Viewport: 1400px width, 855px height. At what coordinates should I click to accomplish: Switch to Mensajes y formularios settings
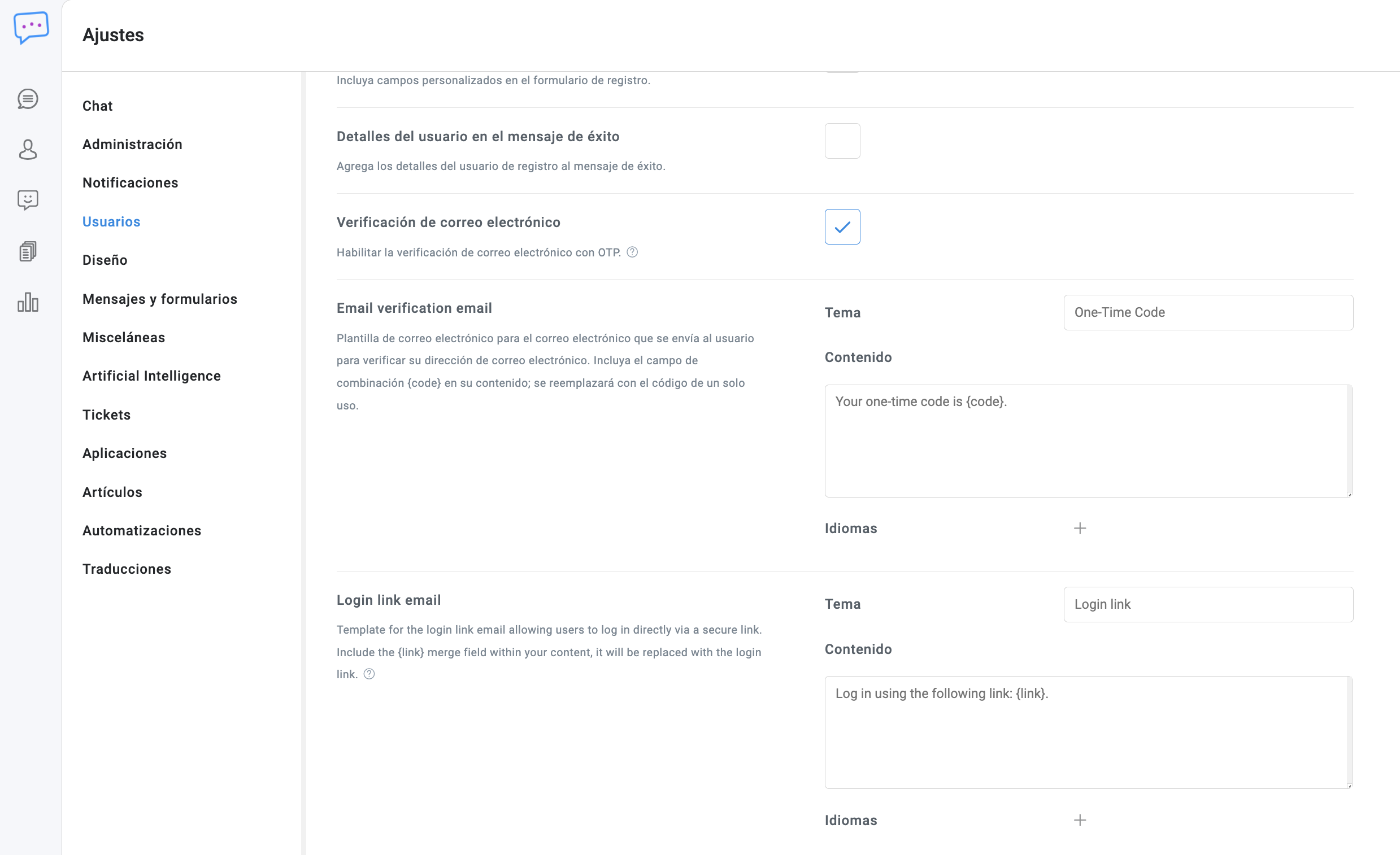point(160,299)
